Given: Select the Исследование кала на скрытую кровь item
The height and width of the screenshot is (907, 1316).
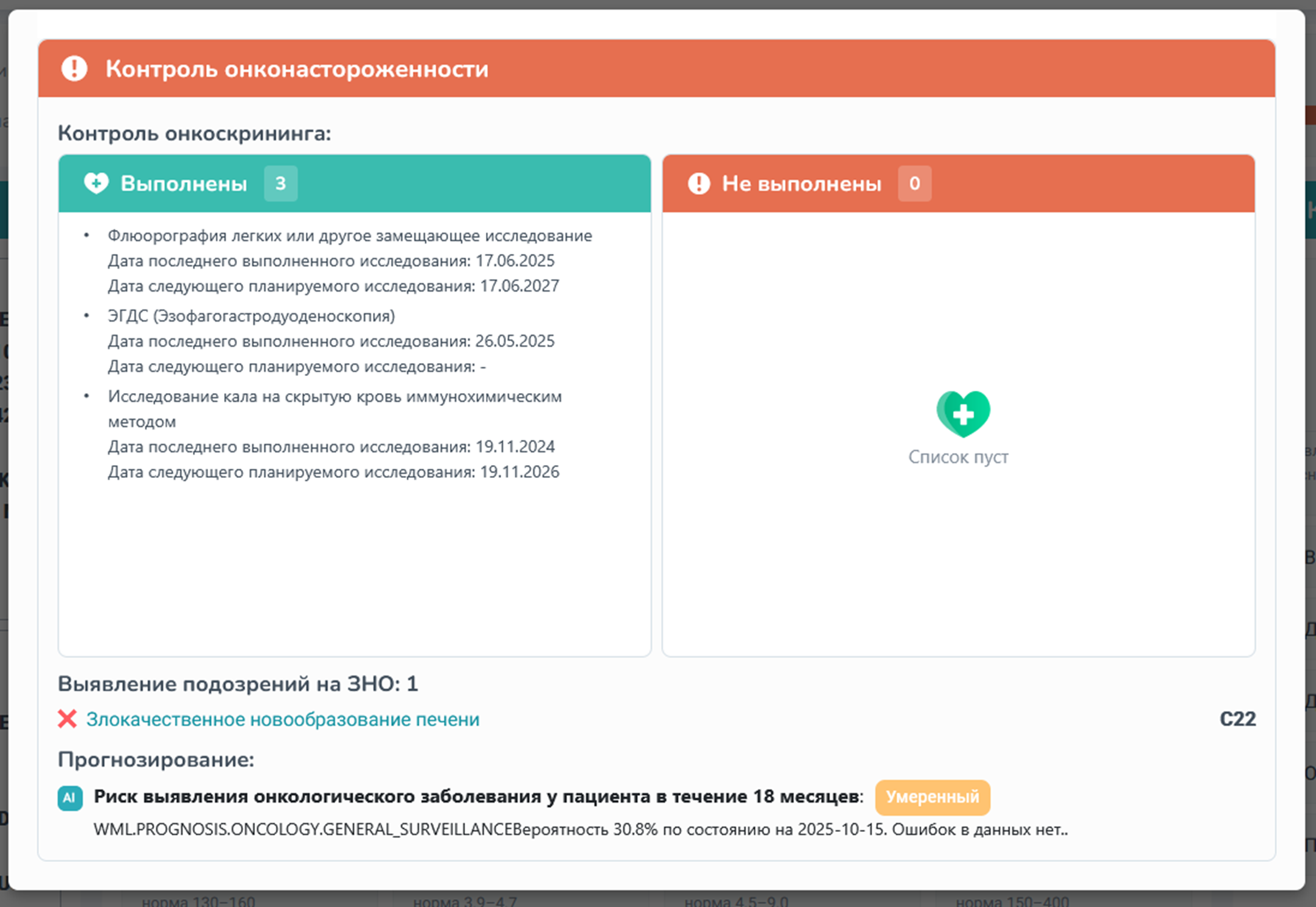Looking at the screenshot, I should click(x=334, y=396).
